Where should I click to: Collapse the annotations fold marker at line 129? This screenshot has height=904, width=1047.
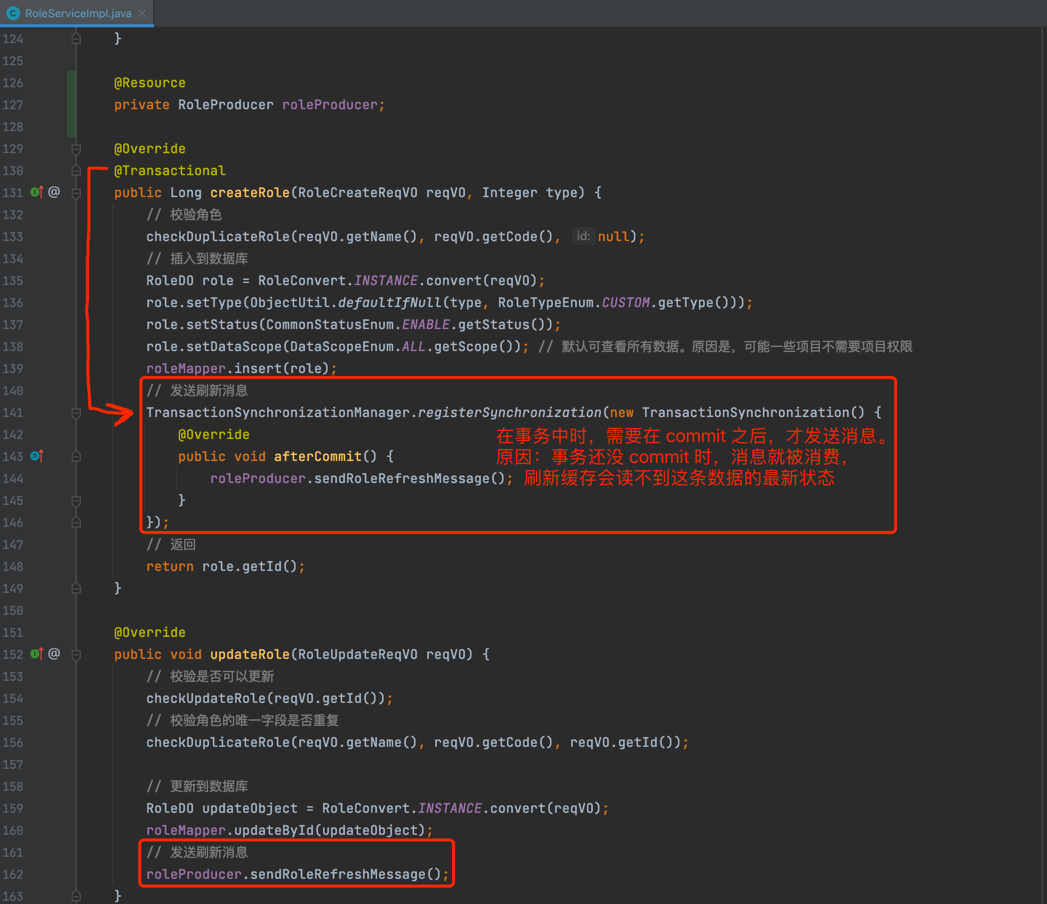[76, 149]
